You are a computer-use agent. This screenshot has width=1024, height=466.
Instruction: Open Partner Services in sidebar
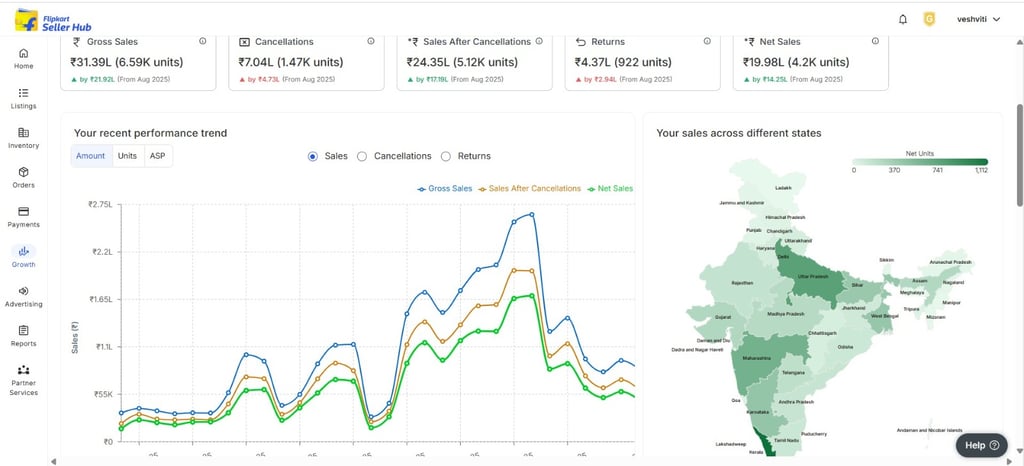(24, 371)
